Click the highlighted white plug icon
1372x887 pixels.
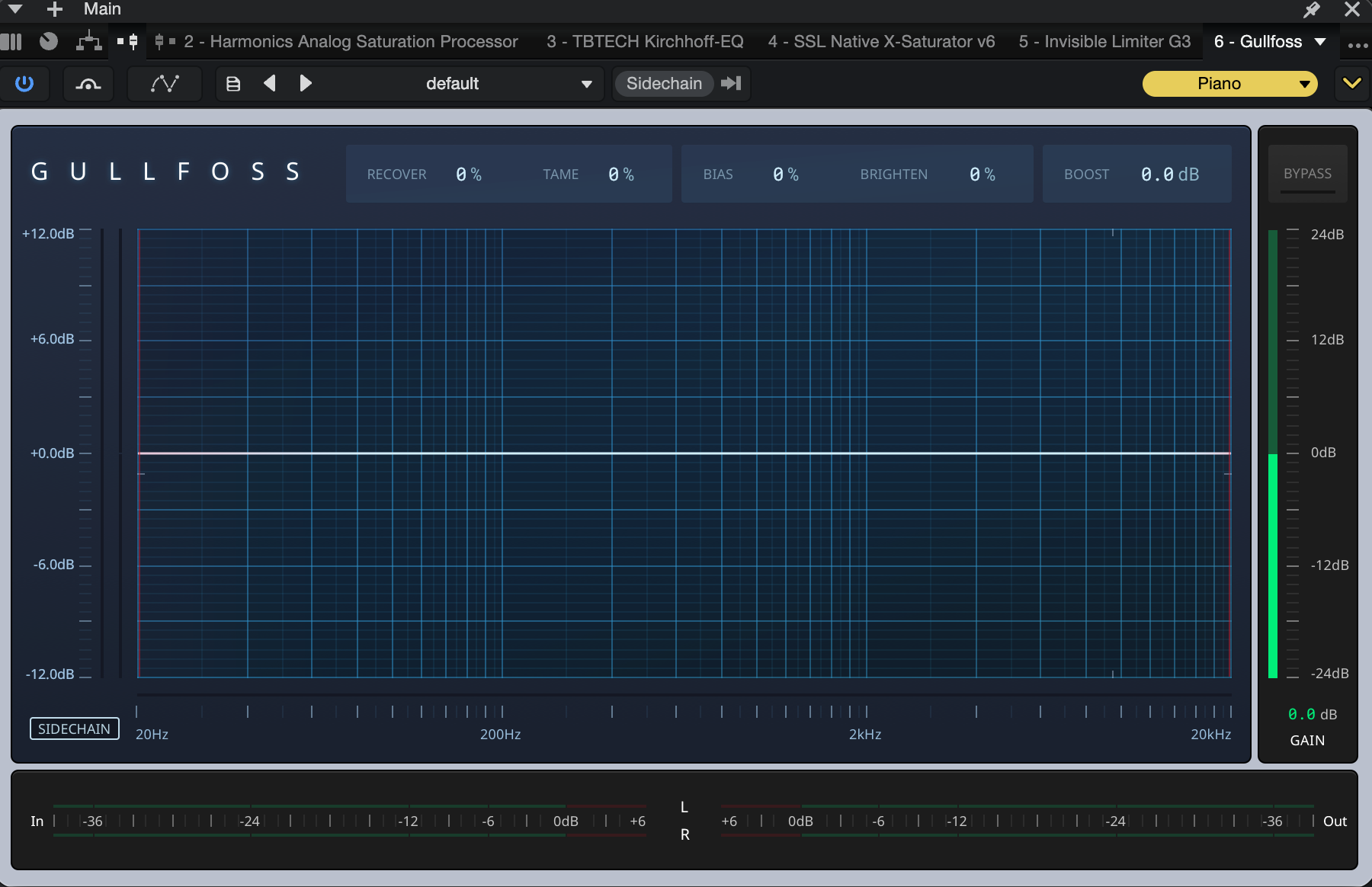(x=128, y=41)
